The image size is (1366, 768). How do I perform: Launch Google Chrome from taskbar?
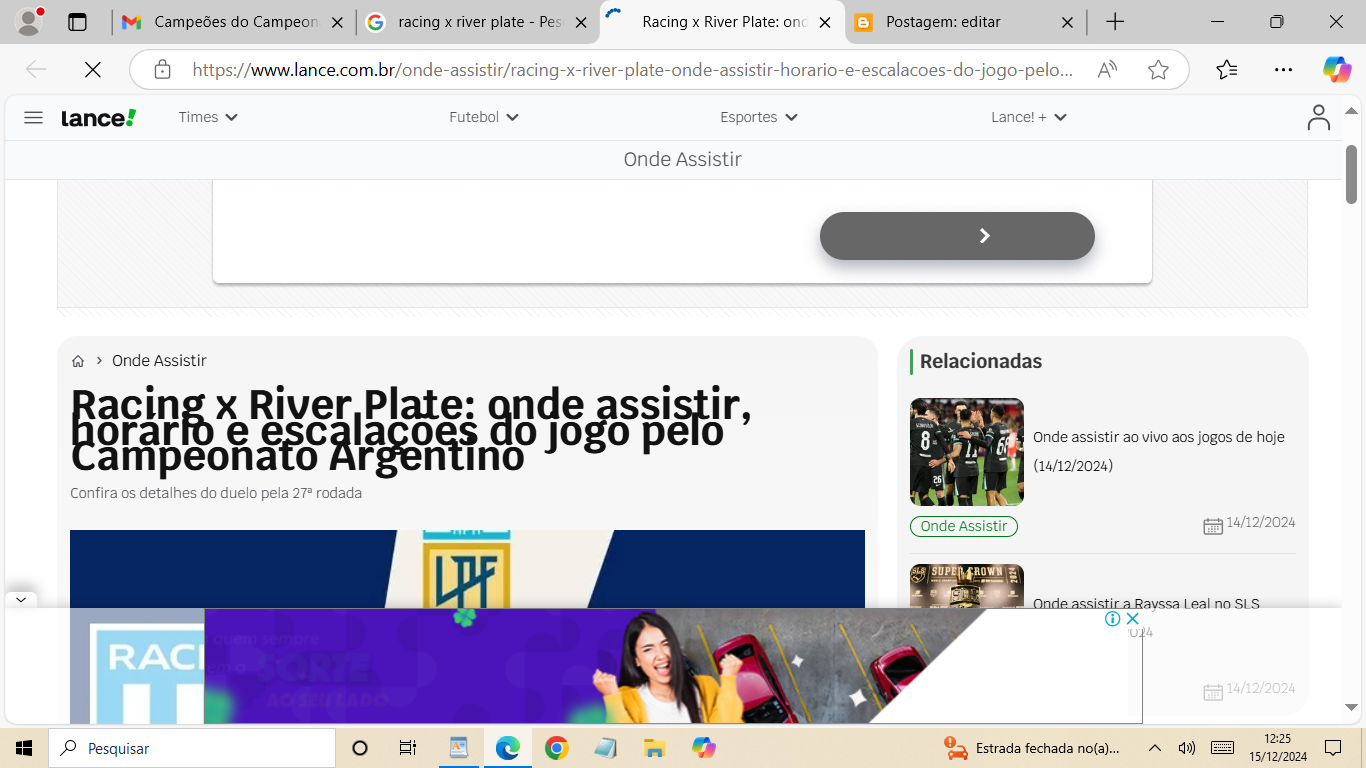pyautogui.click(x=557, y=748)
